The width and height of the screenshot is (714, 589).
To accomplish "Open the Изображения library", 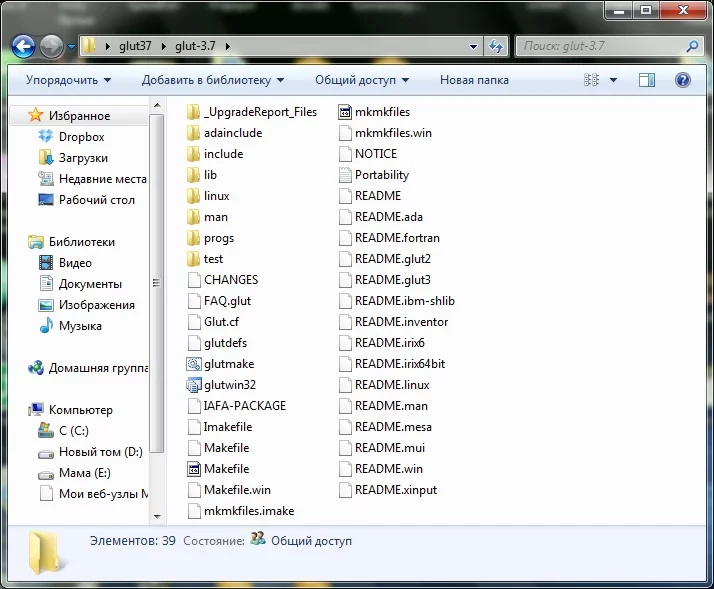I will click(97, 305).
